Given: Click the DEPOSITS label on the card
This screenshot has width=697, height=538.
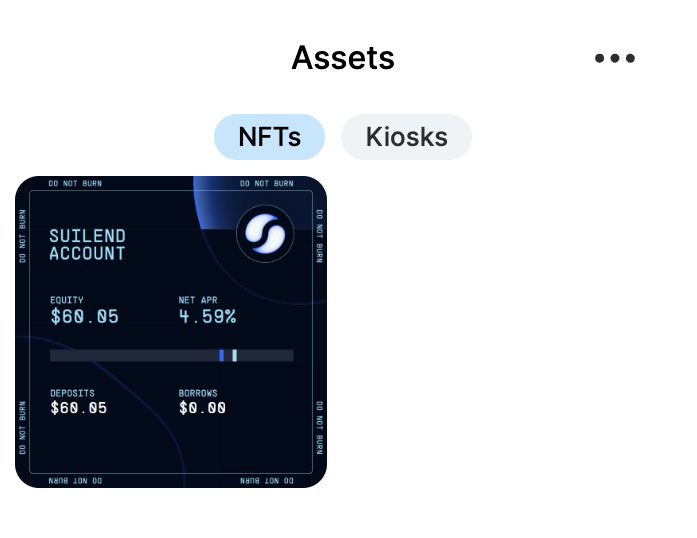Looking at the screenshot, I should tap(72, 393).
